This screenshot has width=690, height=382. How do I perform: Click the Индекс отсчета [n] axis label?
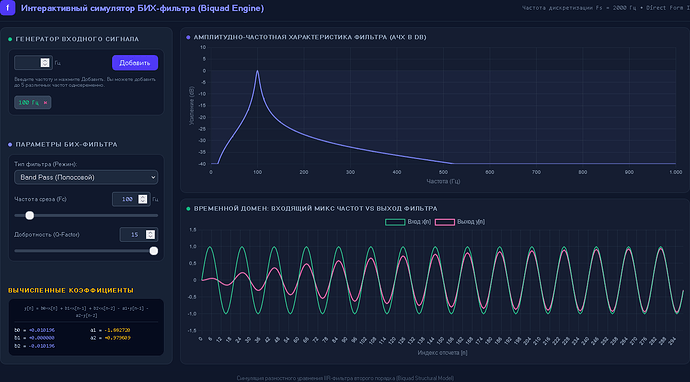pyautogui.click(x=442, y=353)
